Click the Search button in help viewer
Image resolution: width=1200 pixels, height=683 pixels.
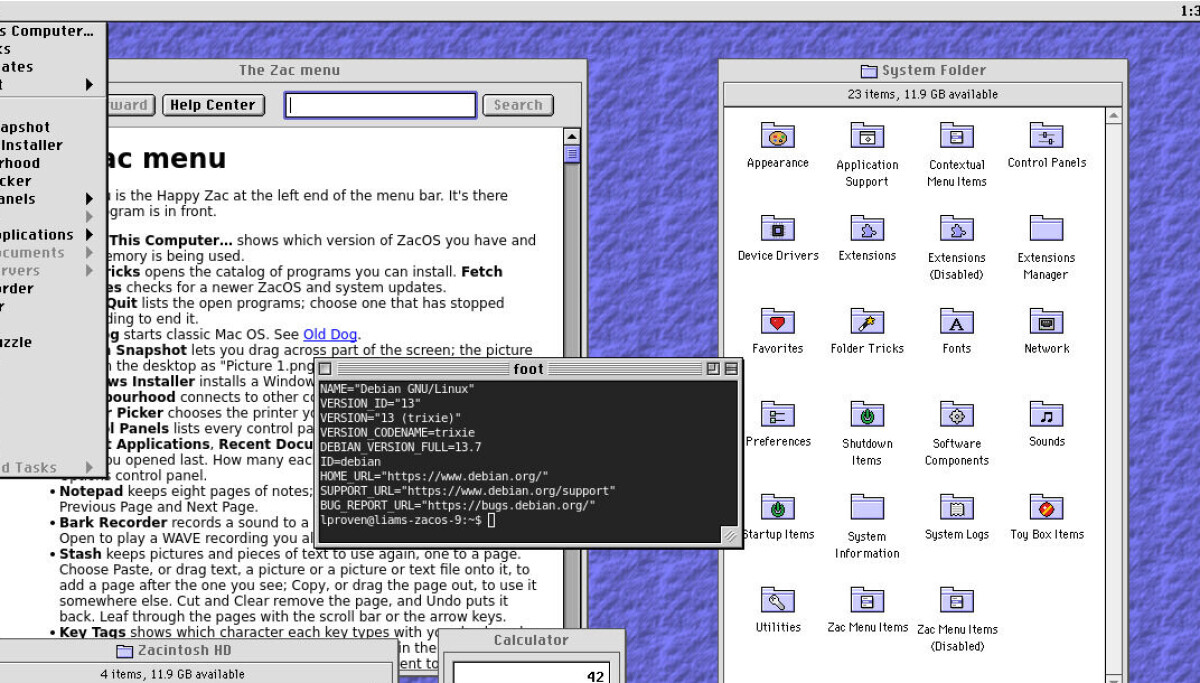518,105
